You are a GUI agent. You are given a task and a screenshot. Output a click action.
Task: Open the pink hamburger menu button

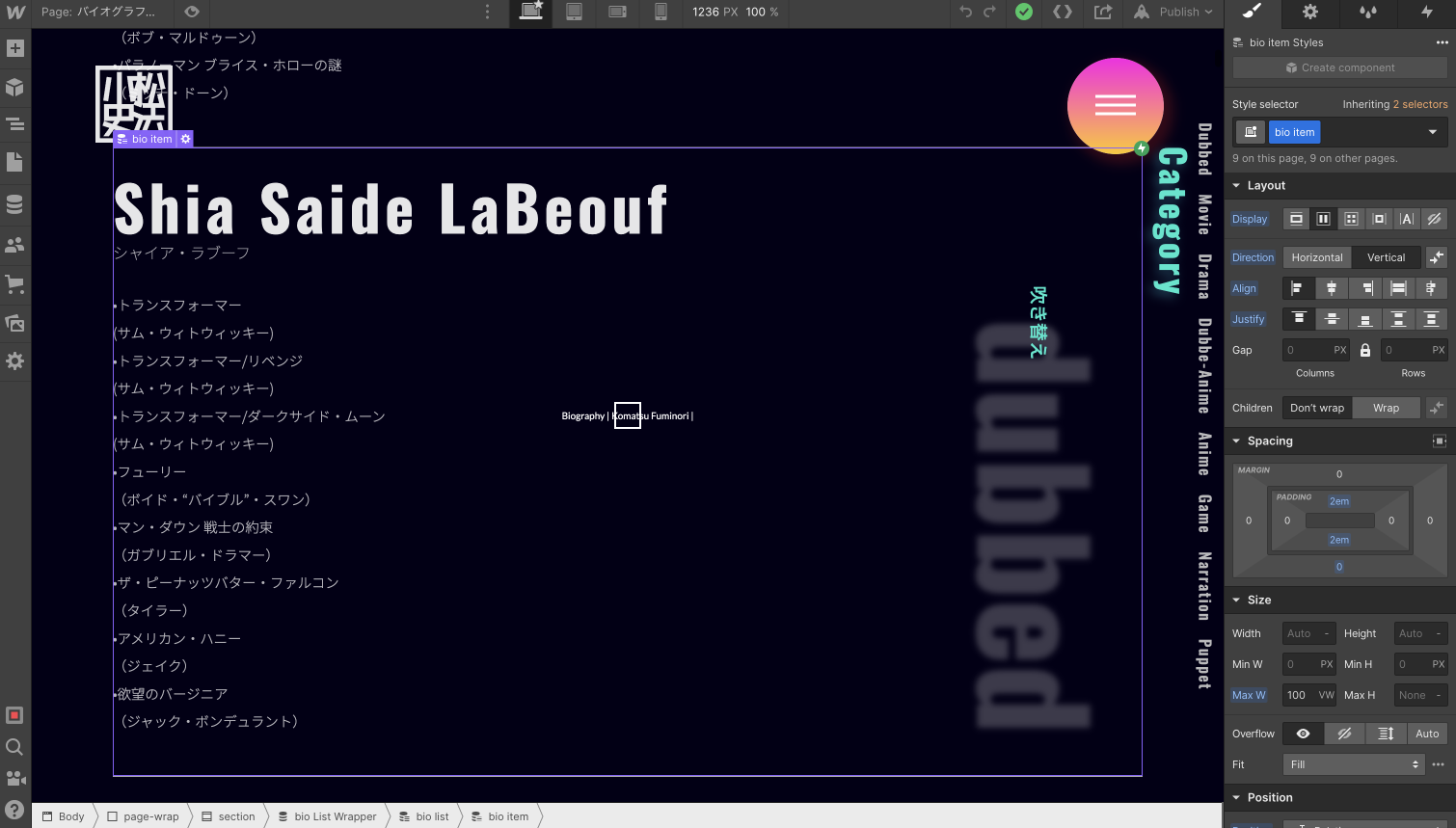[1115, 105]
